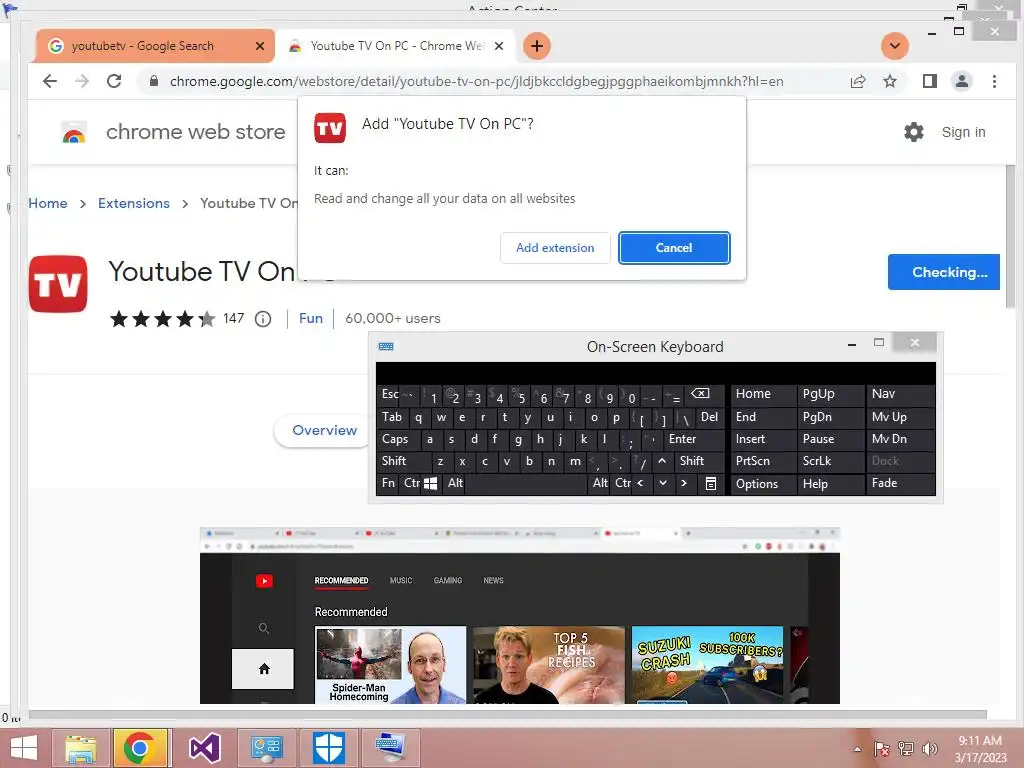Screen dimensions: 1024x768
Task: Toggle Nav mode on On-Screen Keyboard
Action: click(901, 394)
